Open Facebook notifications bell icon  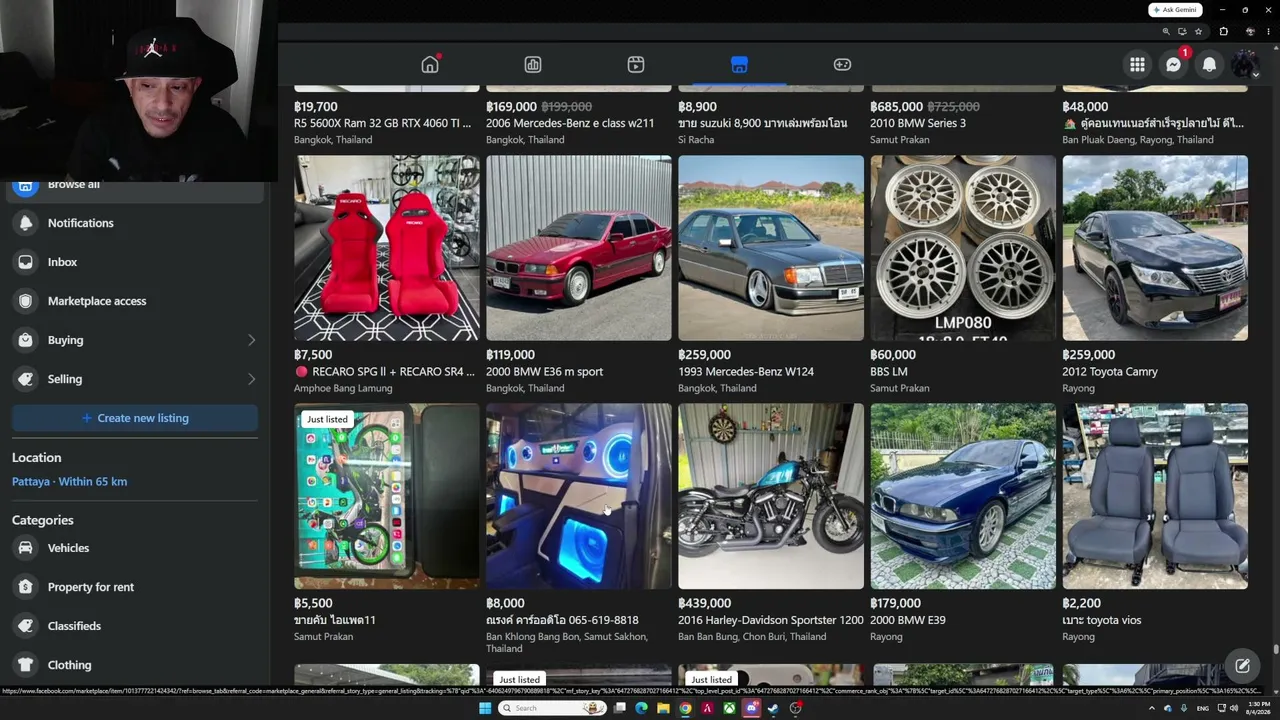tap(1209, 65)
